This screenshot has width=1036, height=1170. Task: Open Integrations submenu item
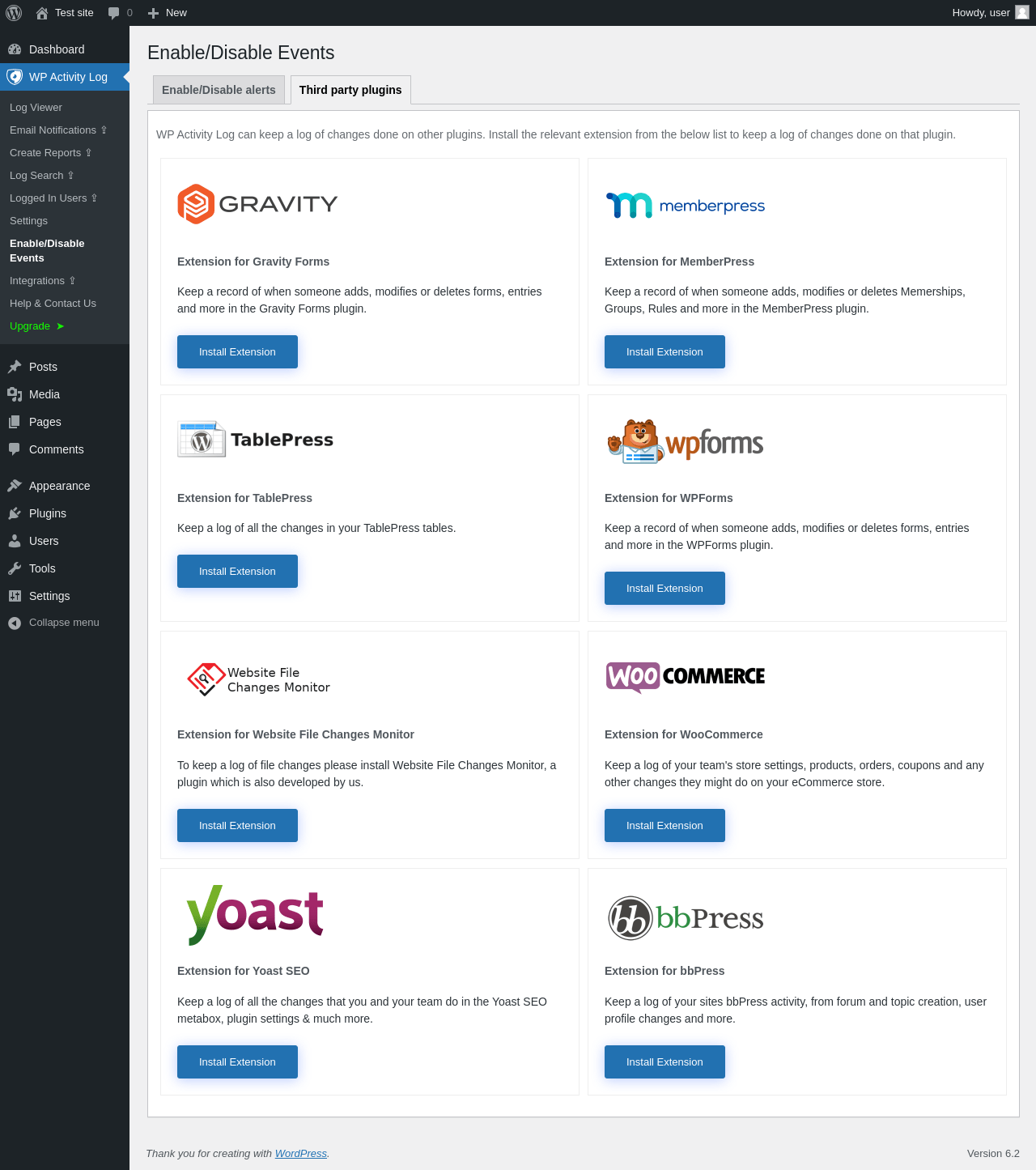42,281
